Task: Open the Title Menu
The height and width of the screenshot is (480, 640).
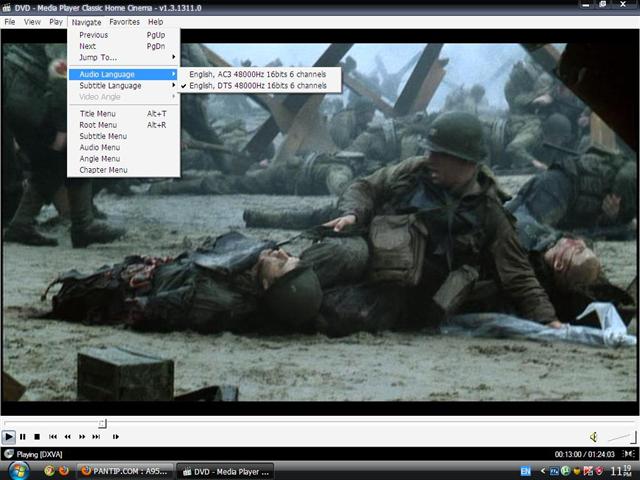Action: [124, 113]
